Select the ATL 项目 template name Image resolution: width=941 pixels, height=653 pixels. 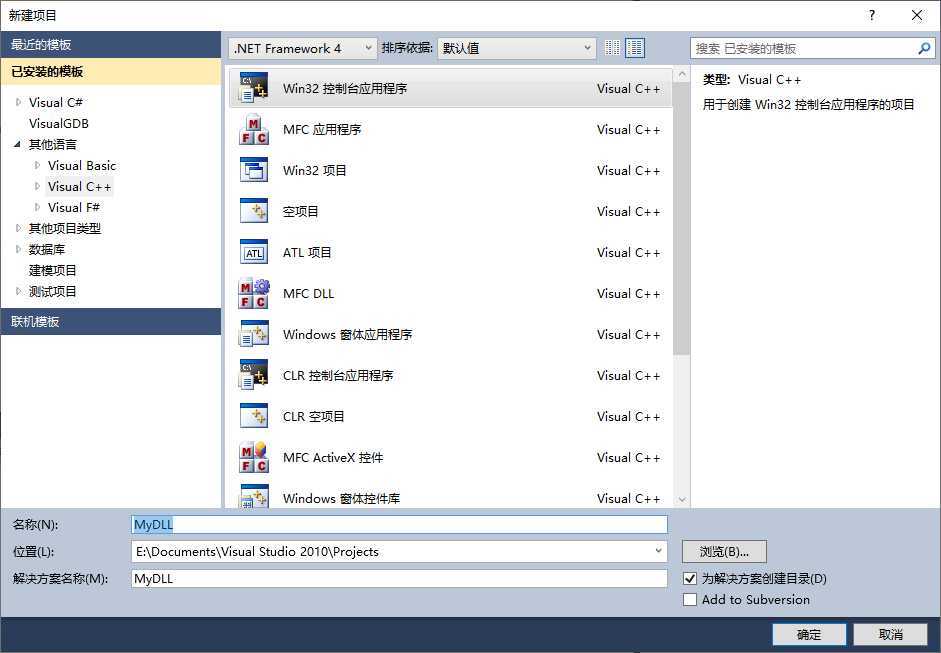[x=307, y=253]
